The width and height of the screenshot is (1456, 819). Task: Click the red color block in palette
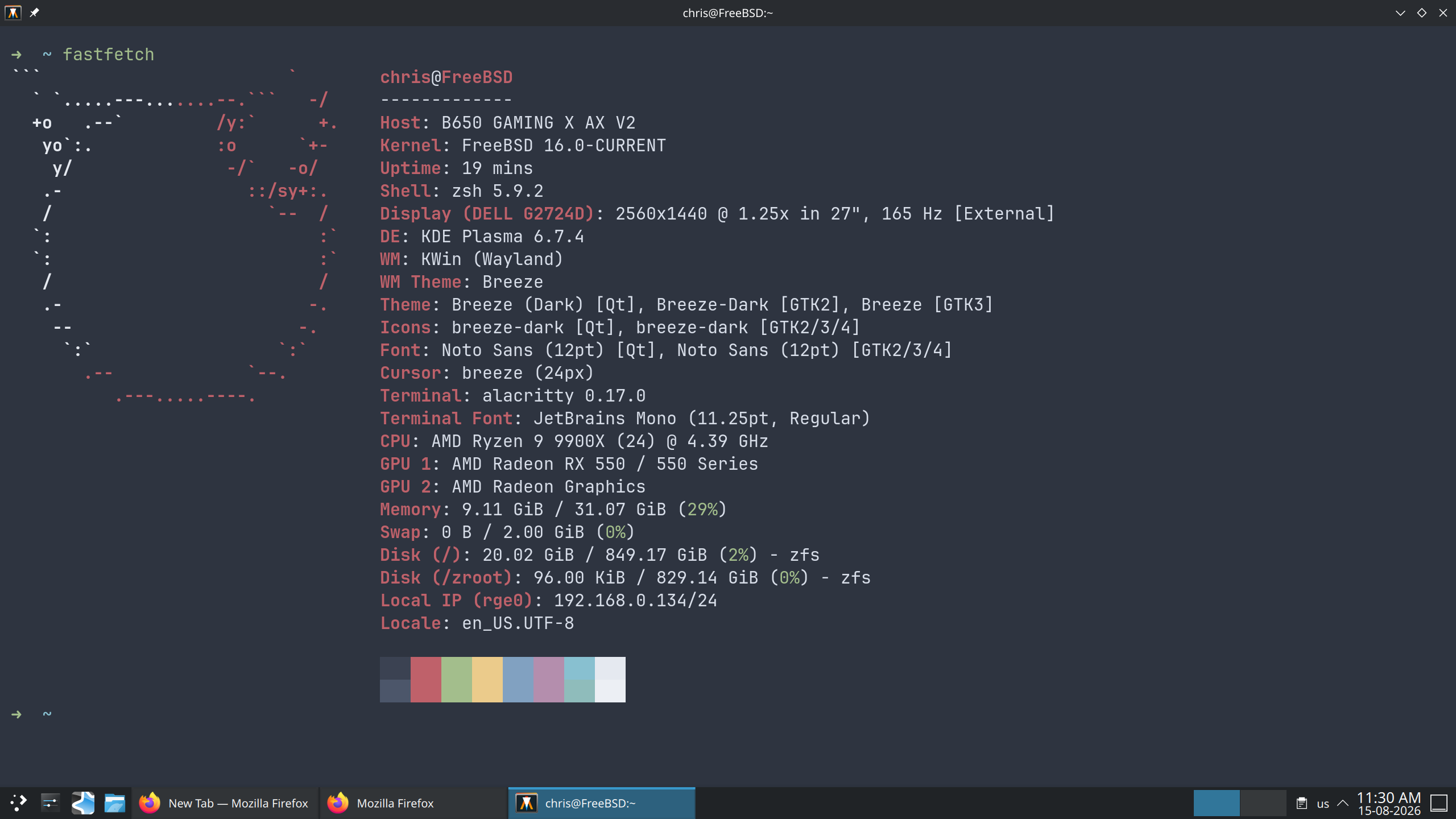point(426,680)
